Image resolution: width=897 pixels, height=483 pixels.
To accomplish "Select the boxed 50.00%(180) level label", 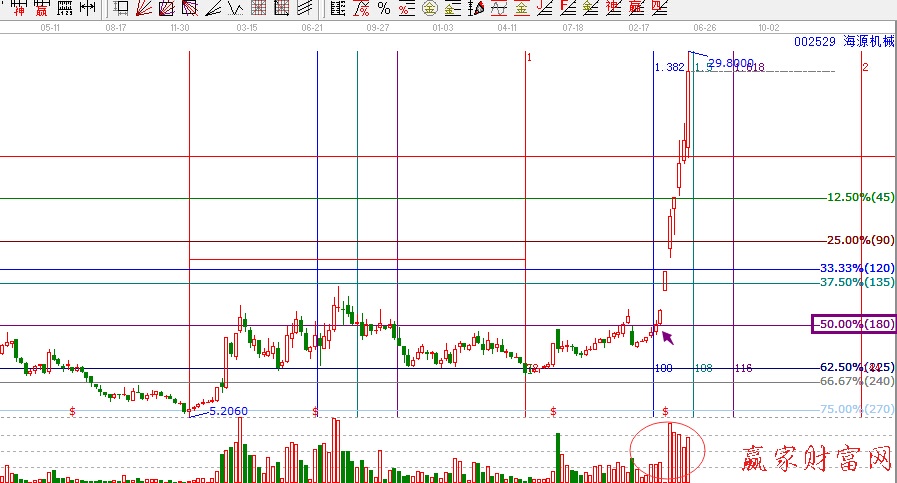I will tap(853, 324).
